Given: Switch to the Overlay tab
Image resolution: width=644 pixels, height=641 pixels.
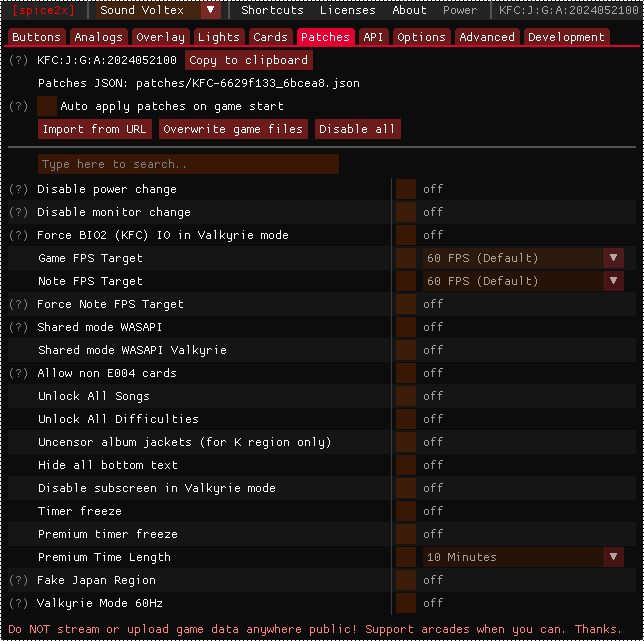Looking at the screenshot, I should click(x=160, y=37).
